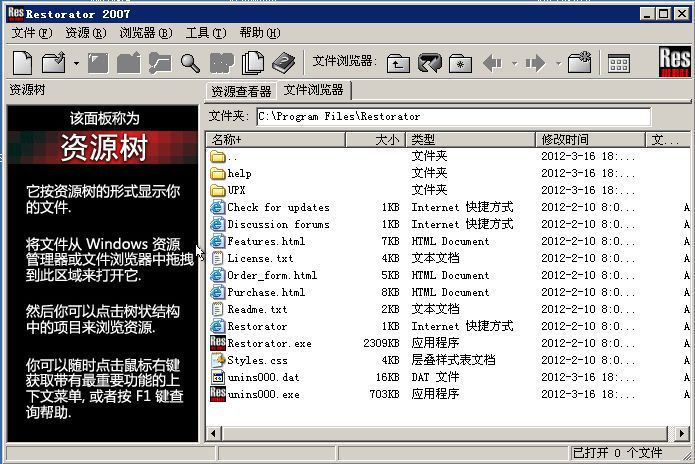This screenshot has width=695, height=464.
Task: Click the 已打开 0 个文件 status text
Action: tap(617, 453)
